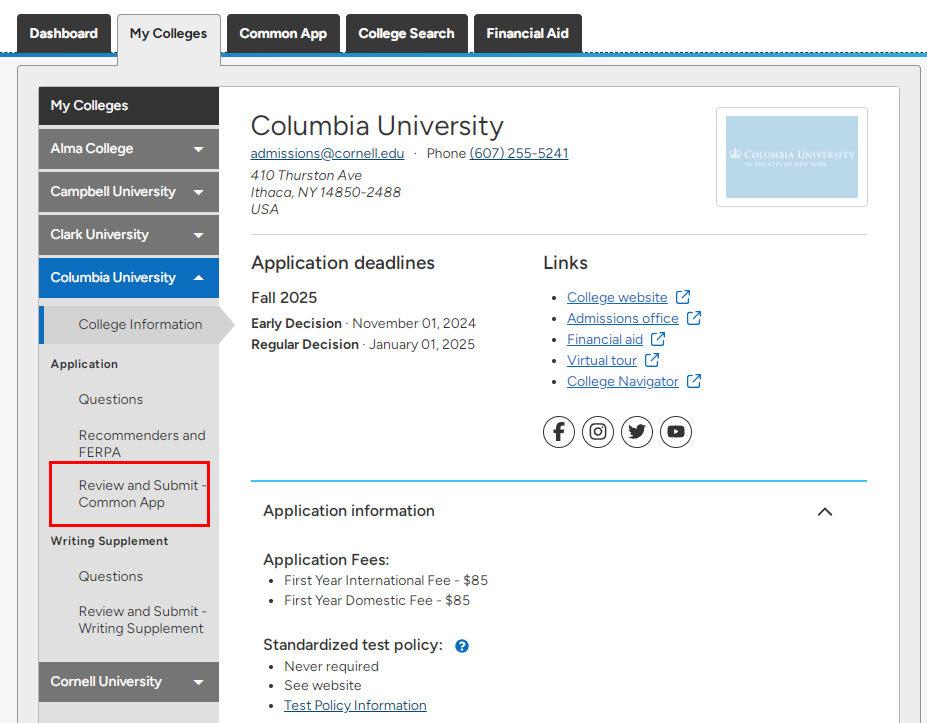The height and width of the screenshot is (723, 927).
Task: Click the Never required list item
Action: (332, 666)
